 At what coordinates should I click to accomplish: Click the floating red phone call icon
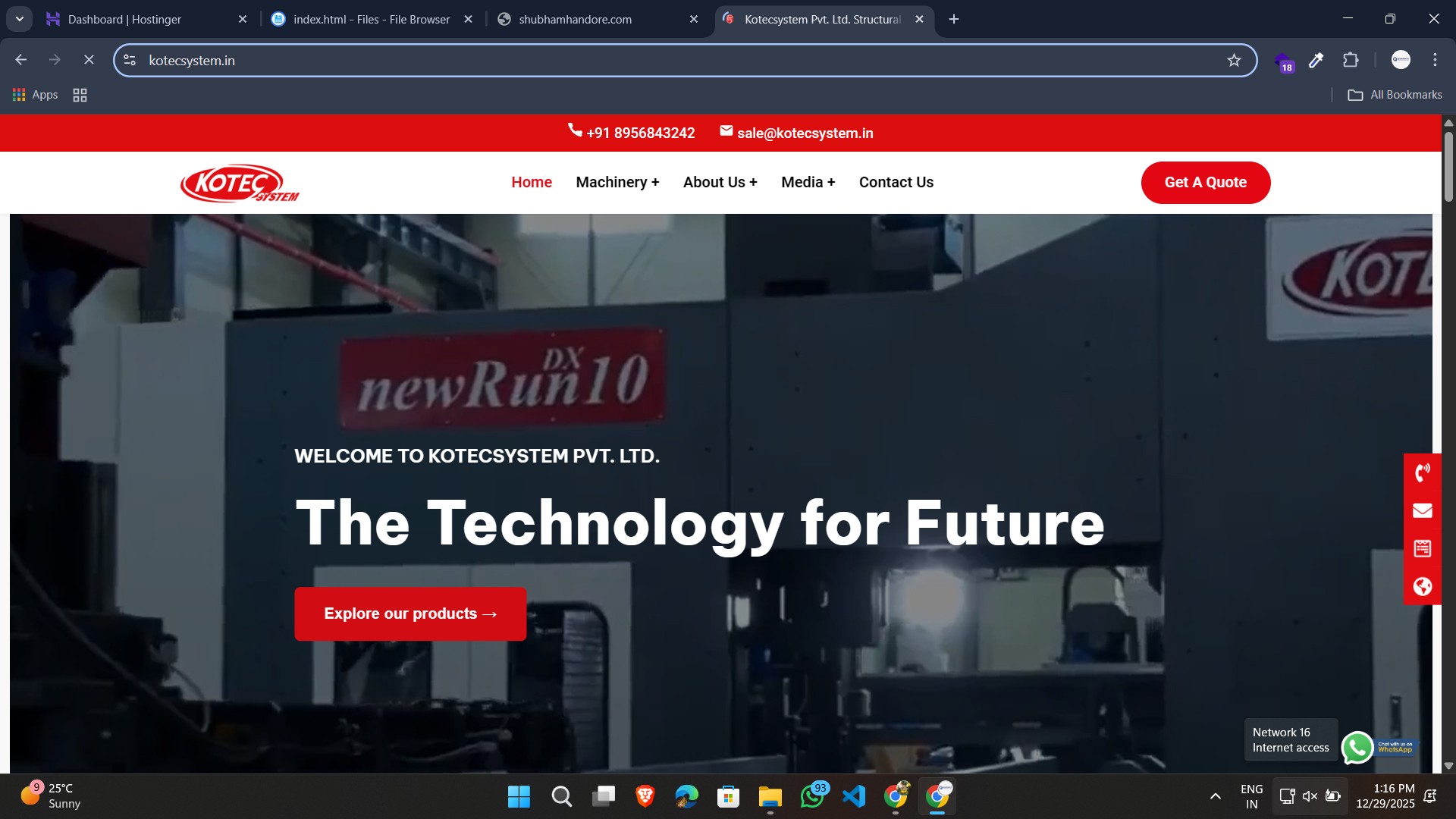pos(1423,472)
